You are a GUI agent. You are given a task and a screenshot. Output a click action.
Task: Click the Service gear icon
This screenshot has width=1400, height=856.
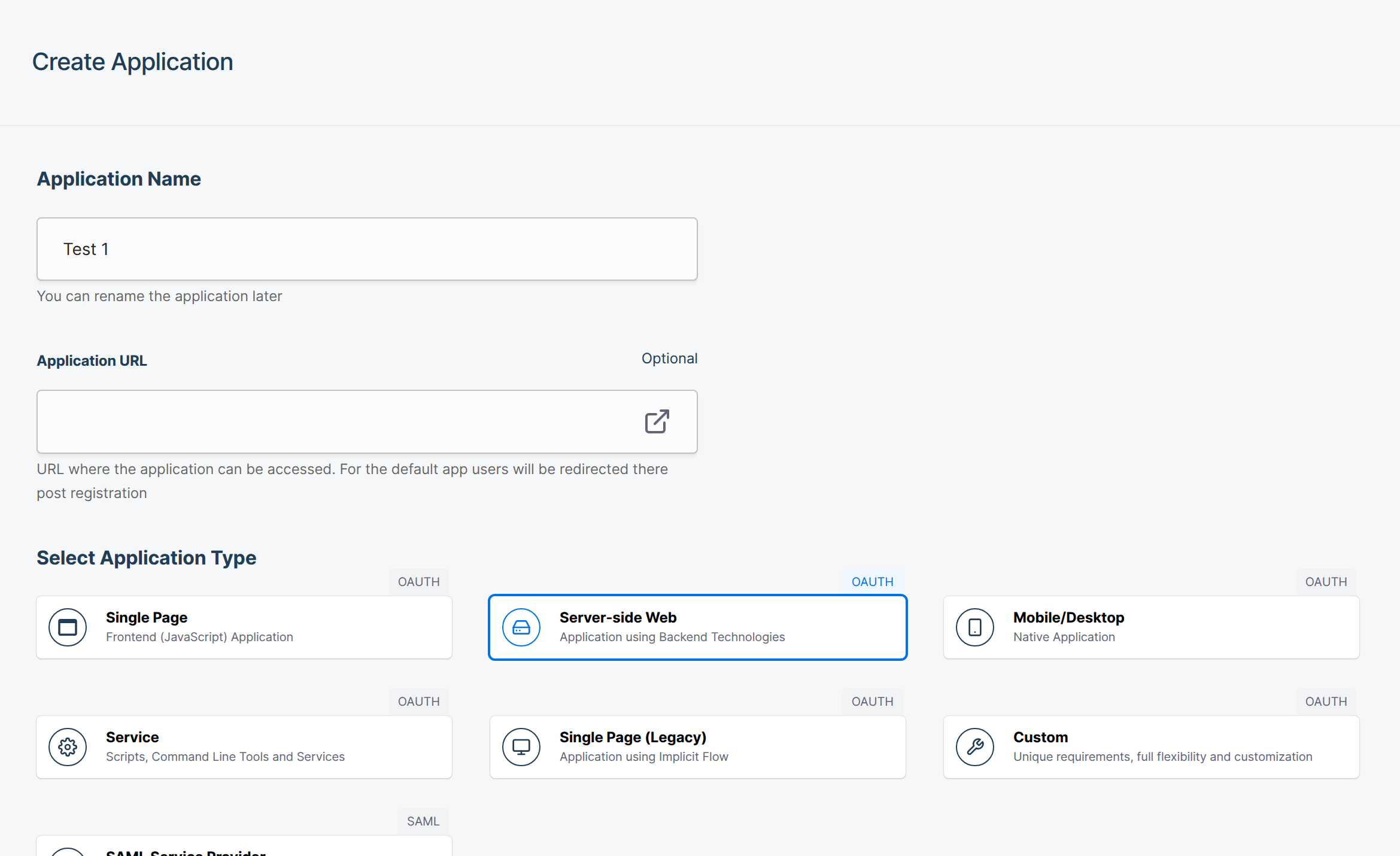click(68, 747)
